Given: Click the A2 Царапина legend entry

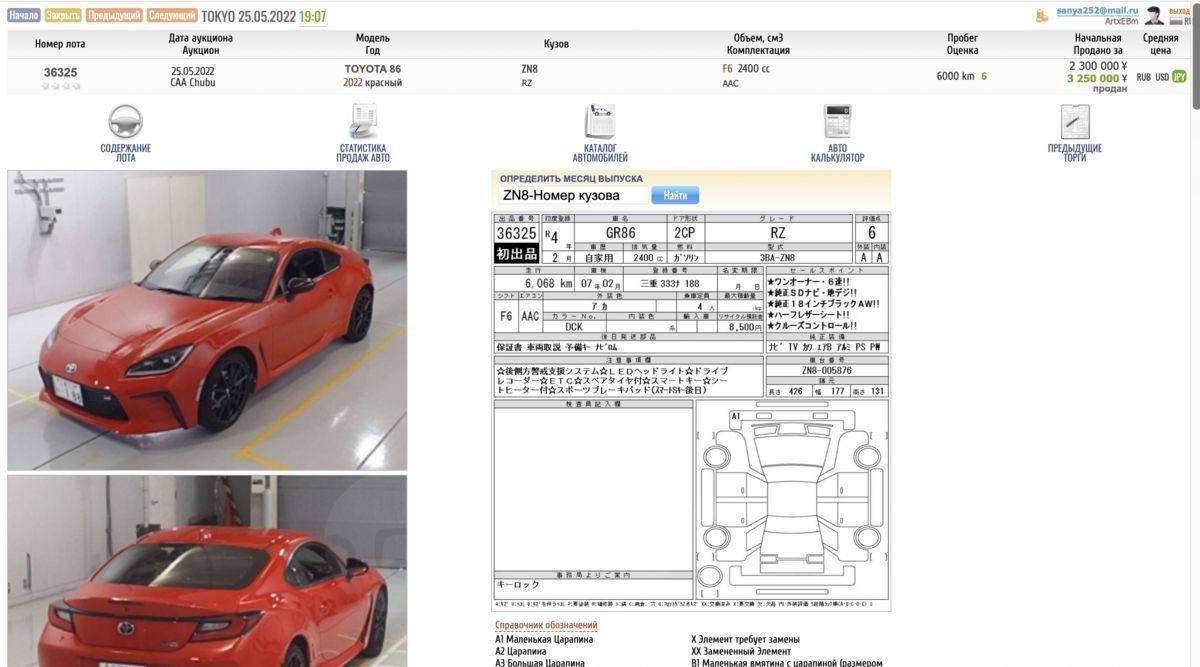Looking at the screenshot, I should pyautogui.click(x=520, y=651).
